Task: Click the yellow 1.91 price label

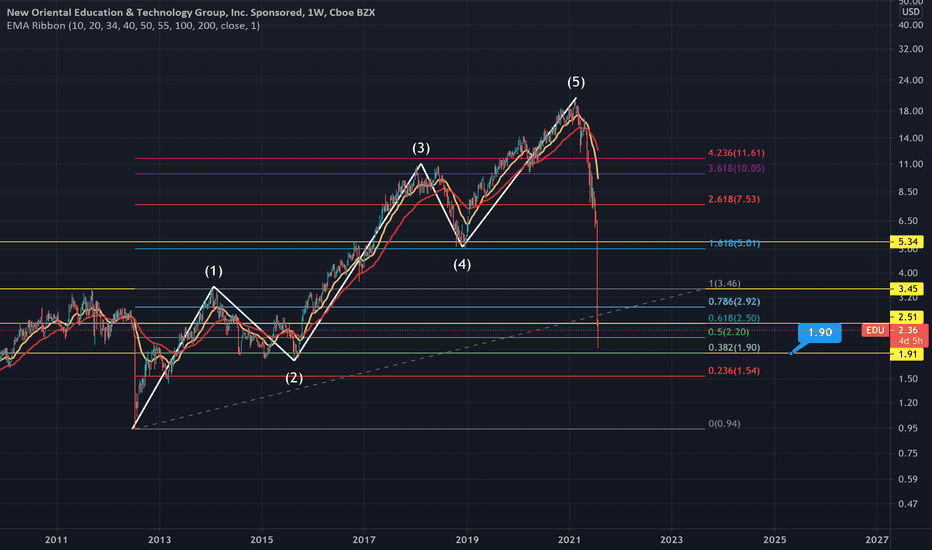Action: pyautogui.click(x=907, y=354)
